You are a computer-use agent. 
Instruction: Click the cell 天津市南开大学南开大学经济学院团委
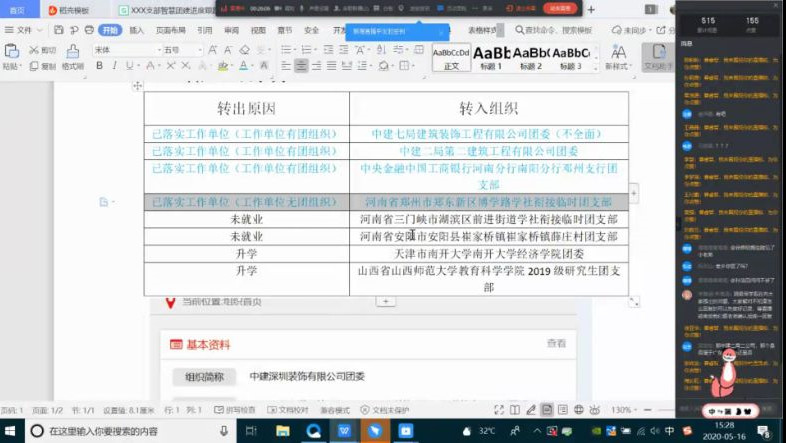click(x=489, y=254)
